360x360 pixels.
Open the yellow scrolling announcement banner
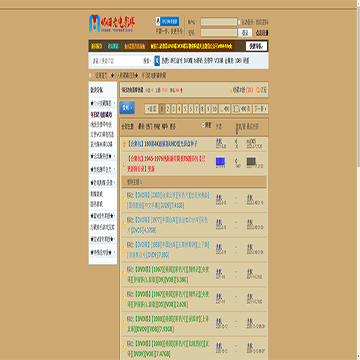(x=191, y=46)
